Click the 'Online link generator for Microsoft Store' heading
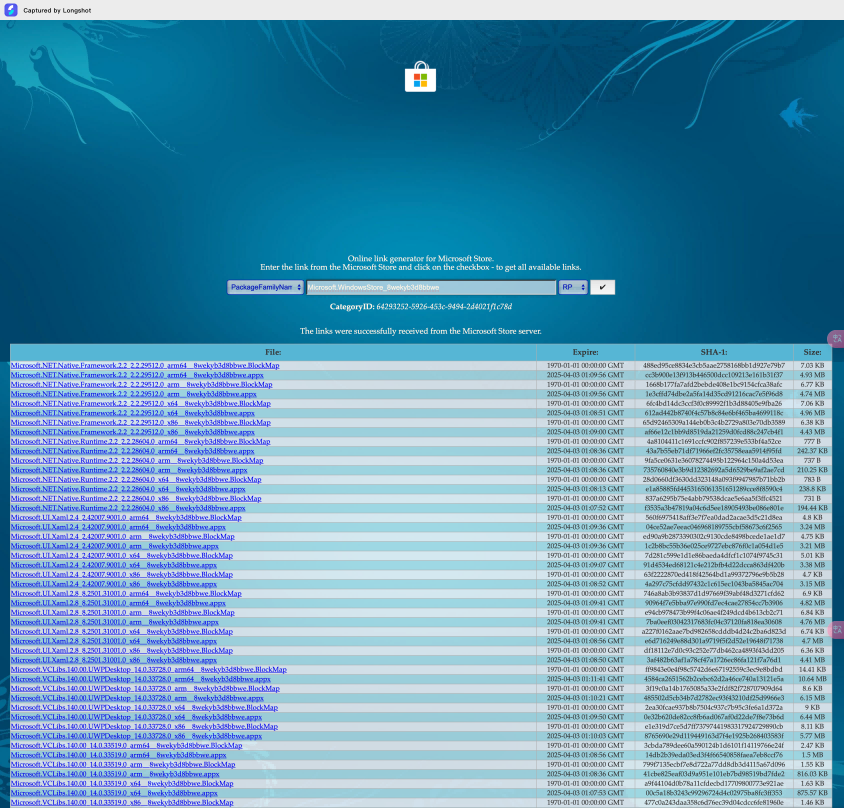Image resolution: width=844 pixels, height=808 pixels. pyautogui.click(x=420, y=258)
